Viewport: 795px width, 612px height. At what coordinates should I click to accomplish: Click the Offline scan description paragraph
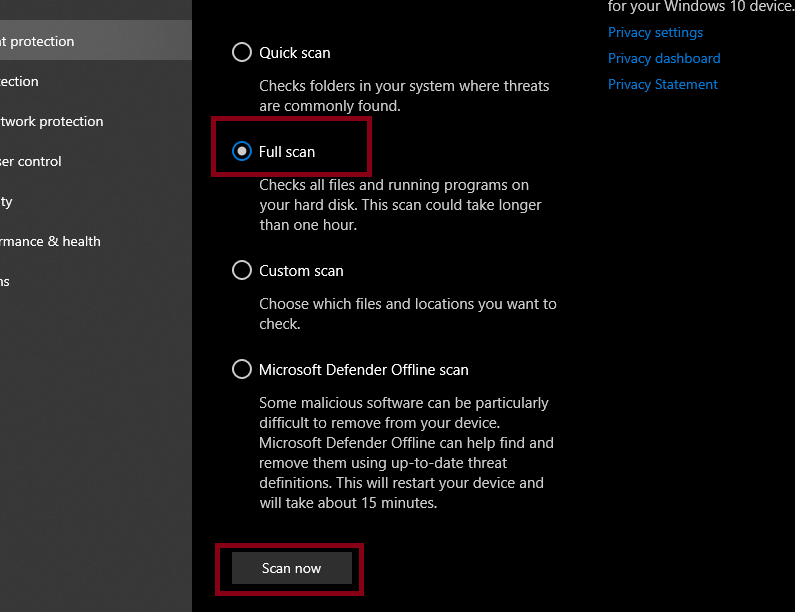tap(405, 453)
